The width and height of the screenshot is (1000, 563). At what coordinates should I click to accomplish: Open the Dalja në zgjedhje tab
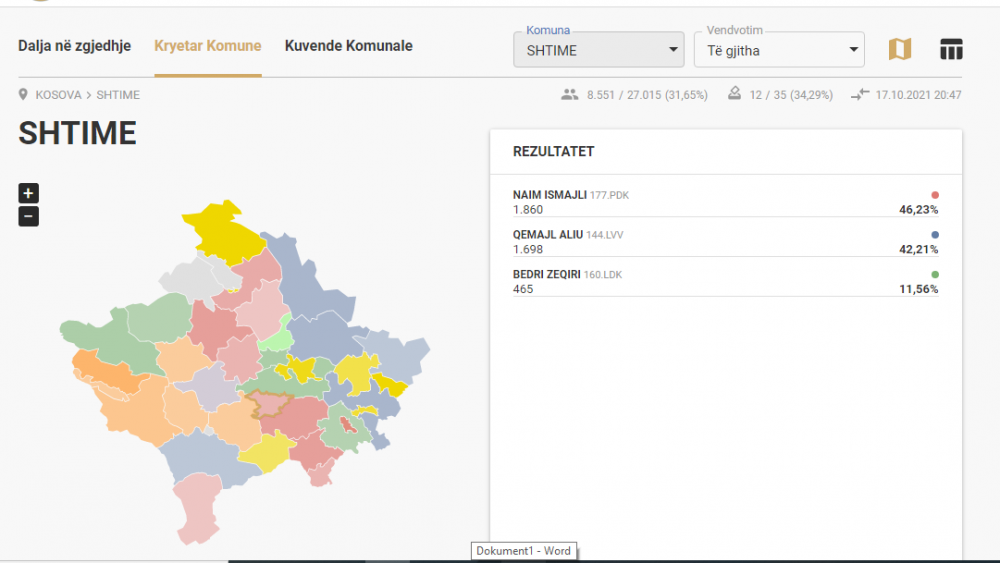tap(74, 46)
